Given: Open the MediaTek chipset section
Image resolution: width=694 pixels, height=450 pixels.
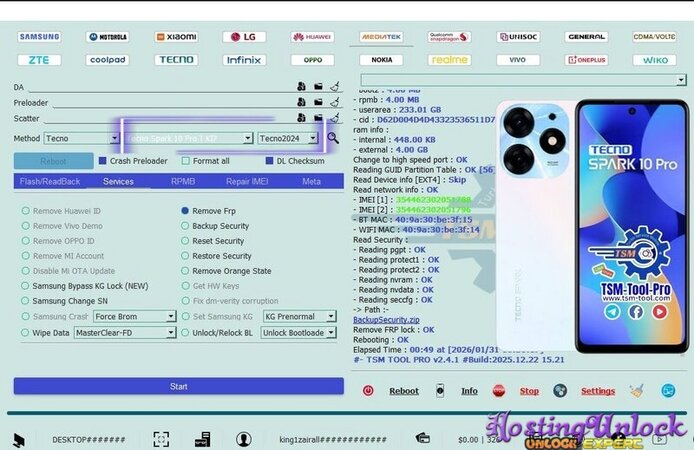Looking at the screenshot, I should [x=381, y=37].
